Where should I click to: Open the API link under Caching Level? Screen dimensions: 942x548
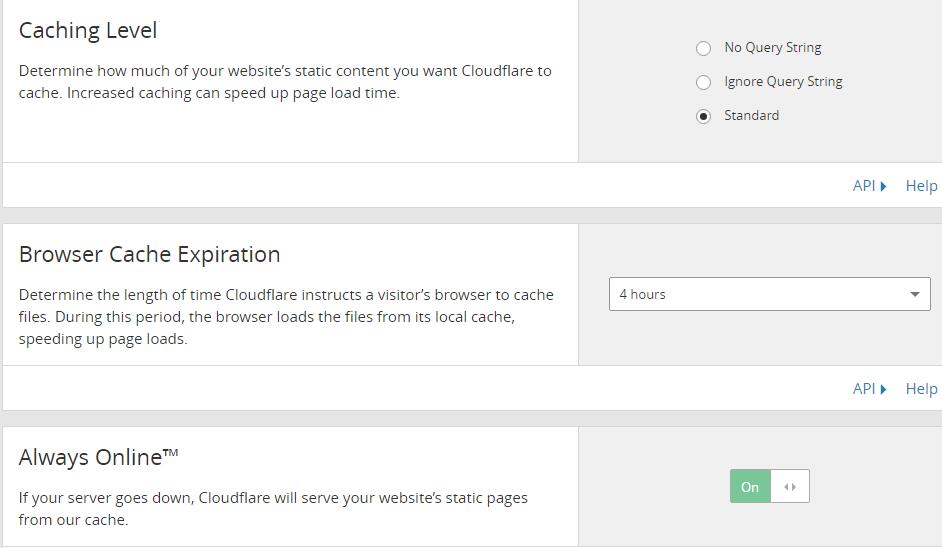(864, 186)
